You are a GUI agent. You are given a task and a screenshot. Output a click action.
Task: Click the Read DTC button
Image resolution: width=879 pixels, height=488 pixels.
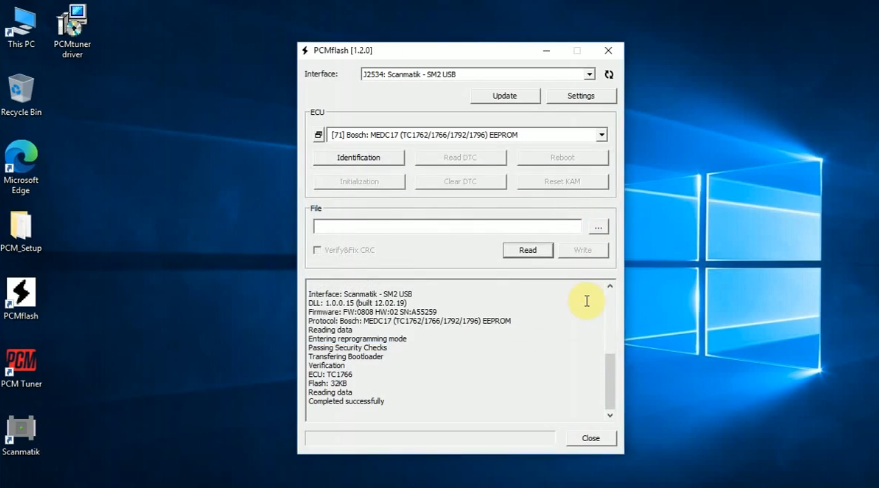click(460, 157)
